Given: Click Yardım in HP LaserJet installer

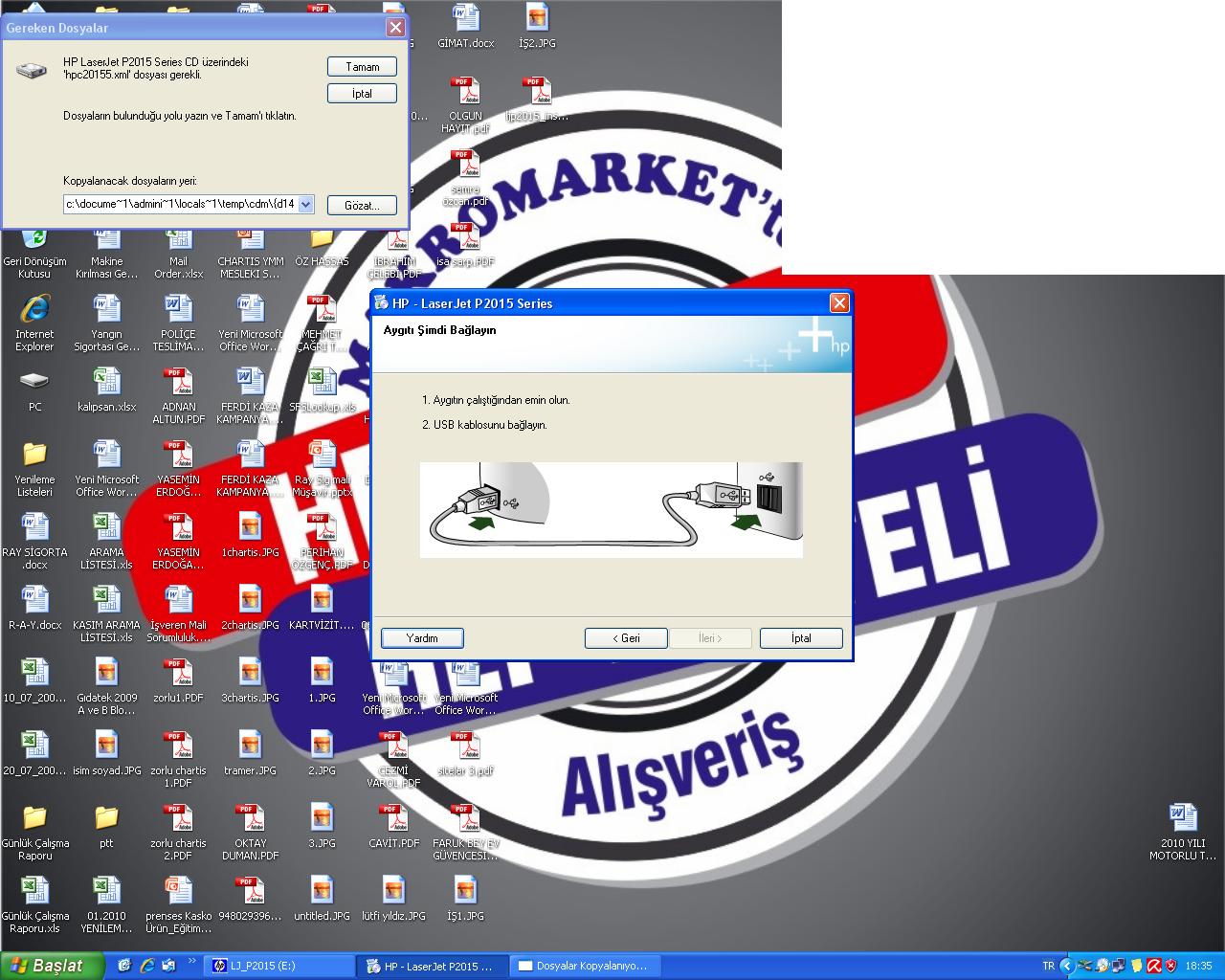Looking at the screenshot, I should pyautogui.click(x=422, y=638).
